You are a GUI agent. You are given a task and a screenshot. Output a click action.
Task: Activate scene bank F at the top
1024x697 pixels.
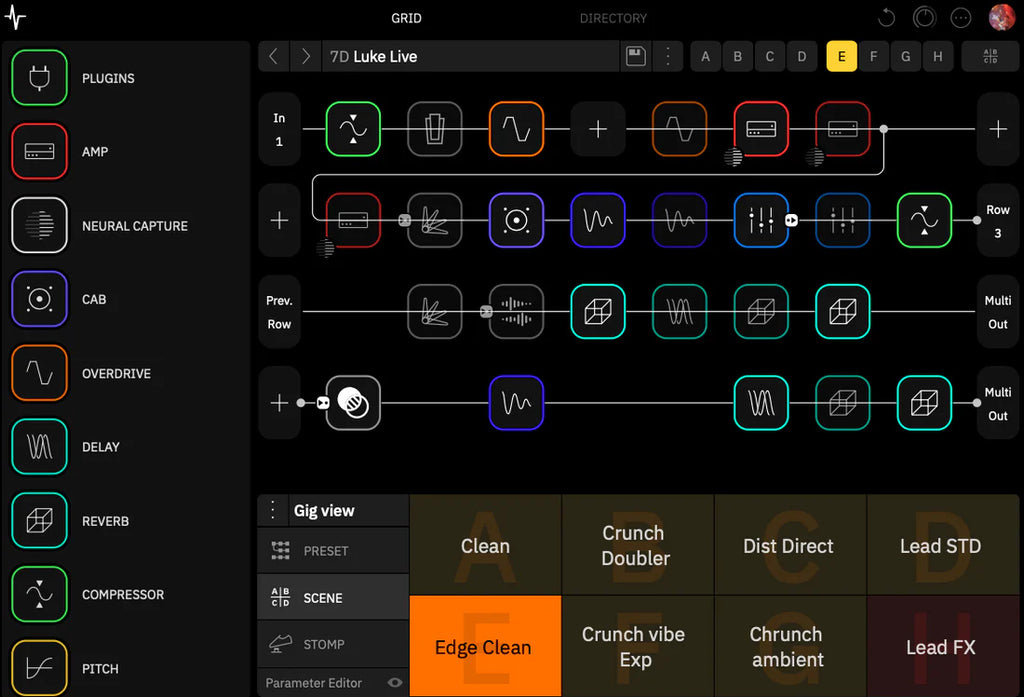(873, 56)
